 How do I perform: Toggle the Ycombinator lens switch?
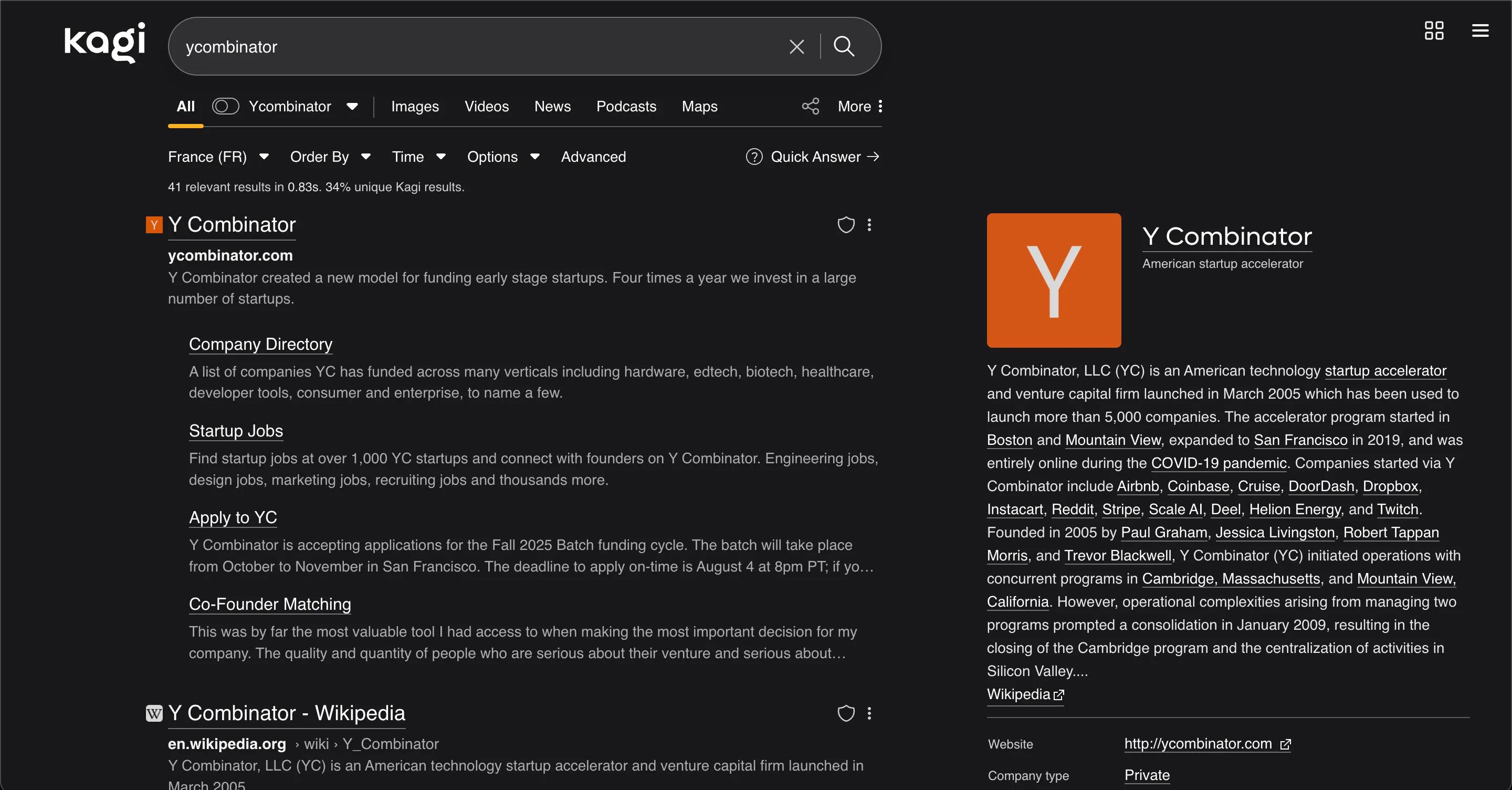225,106
